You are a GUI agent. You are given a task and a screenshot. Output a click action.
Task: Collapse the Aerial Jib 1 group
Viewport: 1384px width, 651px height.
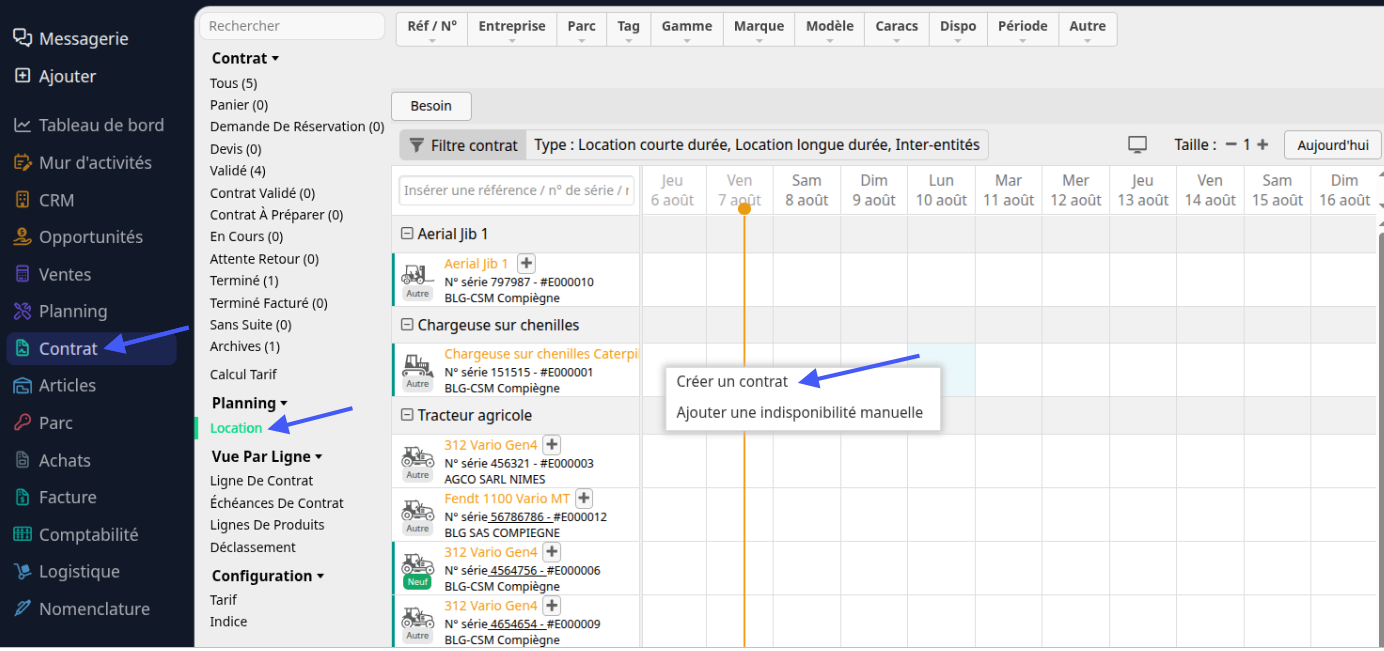click(x=407, y=234)
